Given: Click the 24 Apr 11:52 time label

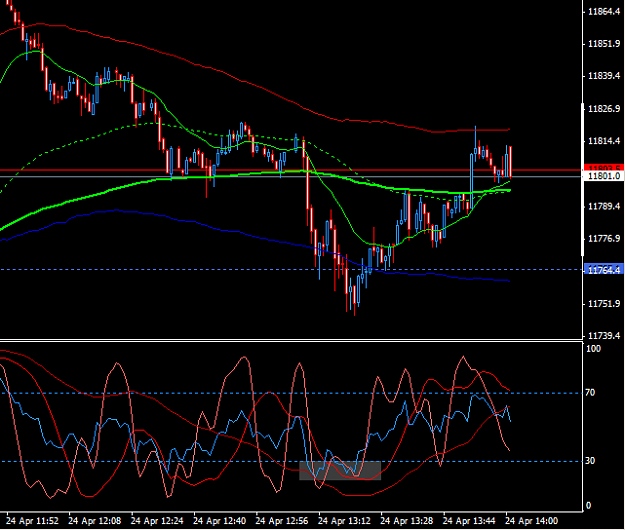Looking at the screenshot, I should [32, 521].
